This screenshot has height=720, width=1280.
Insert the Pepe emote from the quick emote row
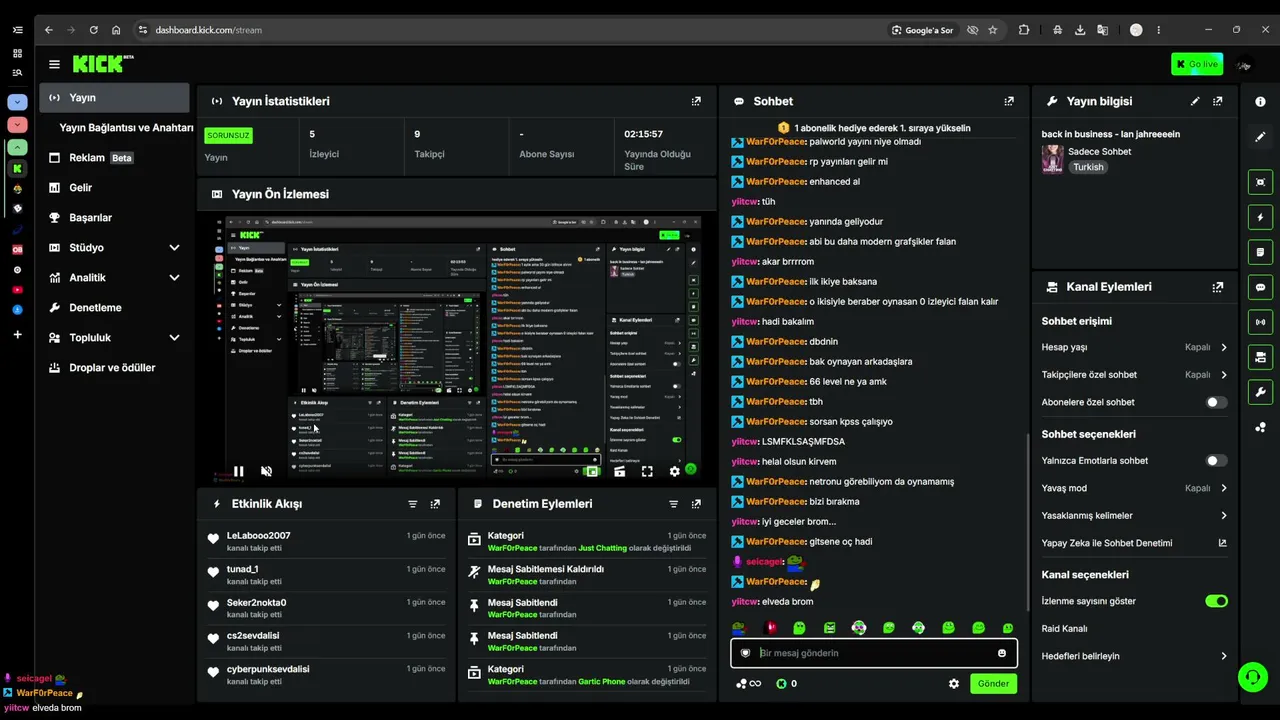(x=738, y=628)
